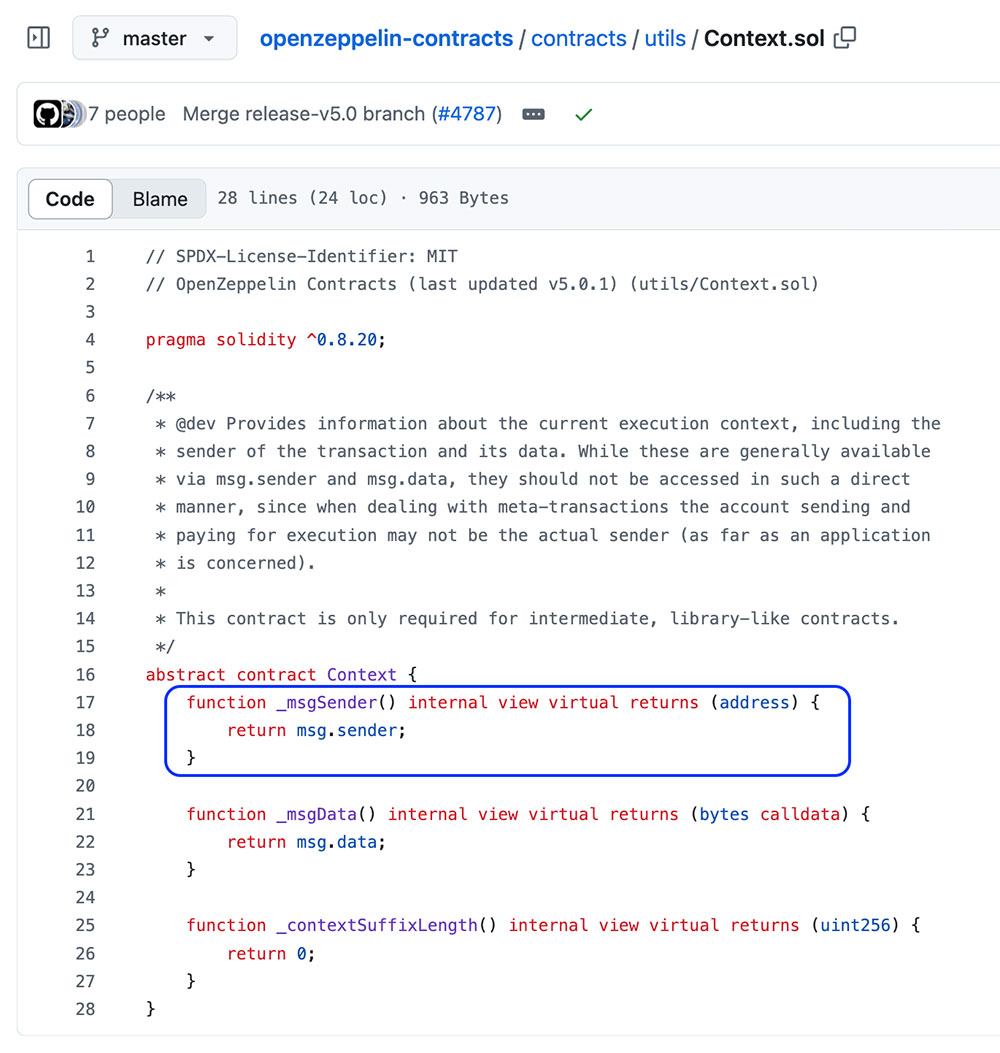Click 'return 0;' statement
The image size is (1000, 1053).
tap(271, 954)
